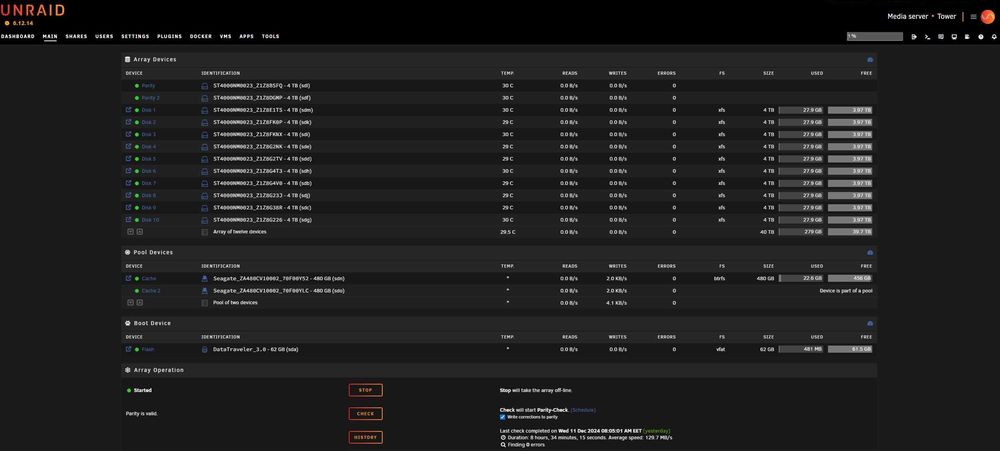The image size is (1000, 451).
Task: Open Disk 4 file browser icon
Action: tap(128, 146)
